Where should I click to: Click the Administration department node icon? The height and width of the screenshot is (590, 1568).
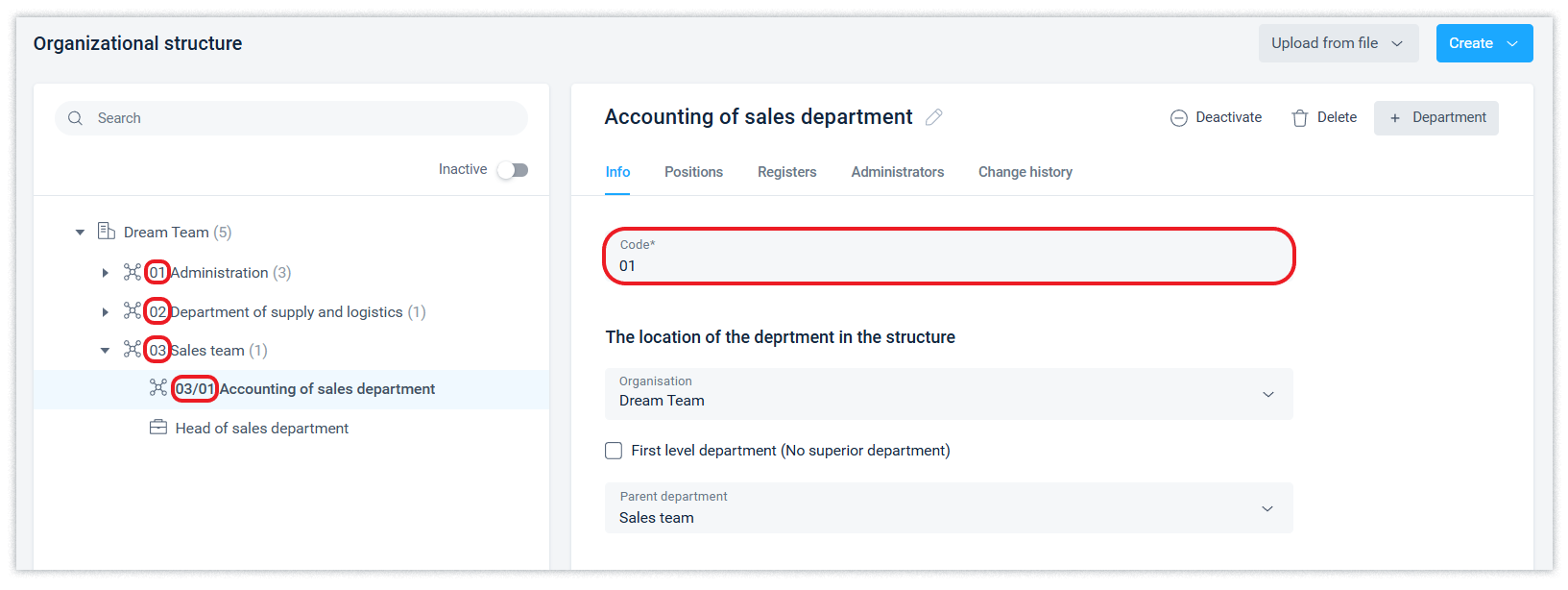[x=133, y=272]
